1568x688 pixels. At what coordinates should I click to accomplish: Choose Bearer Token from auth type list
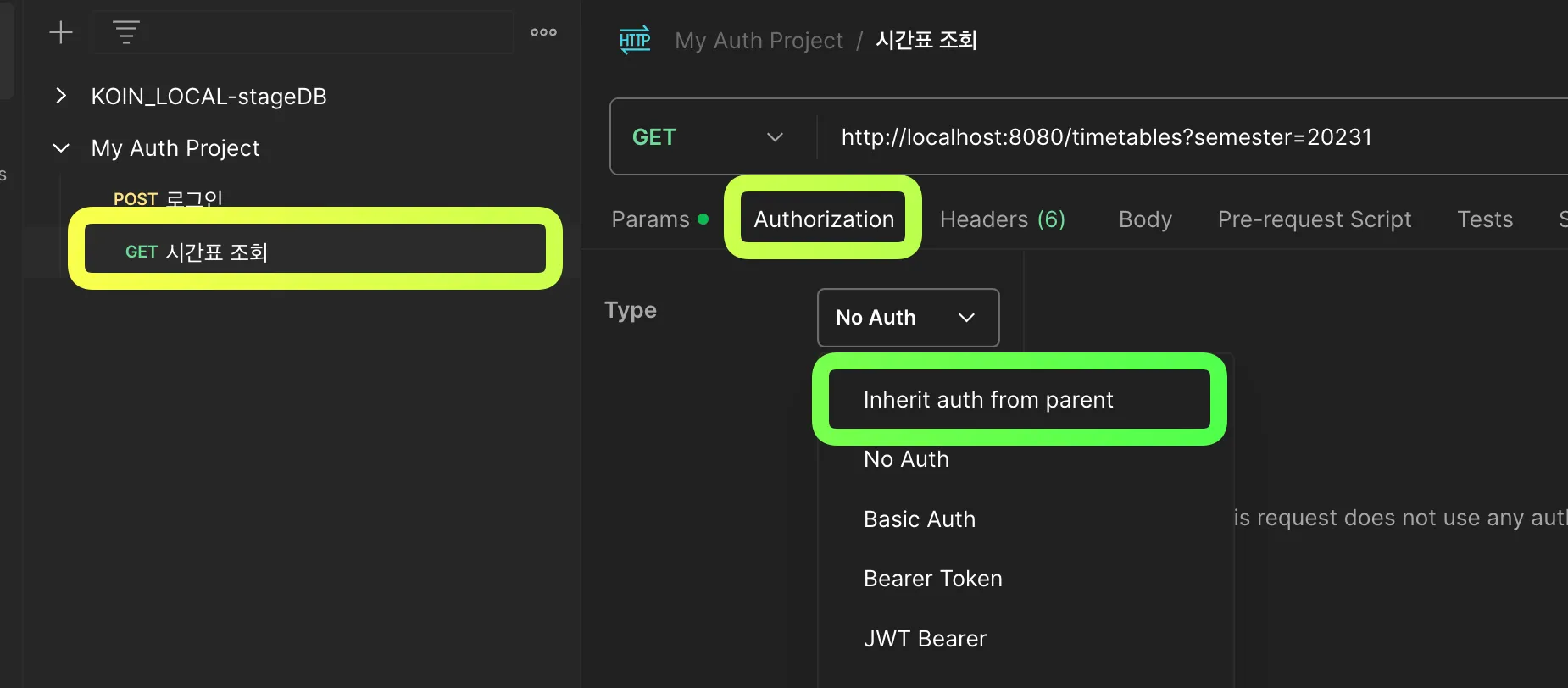tap(932, 579)
